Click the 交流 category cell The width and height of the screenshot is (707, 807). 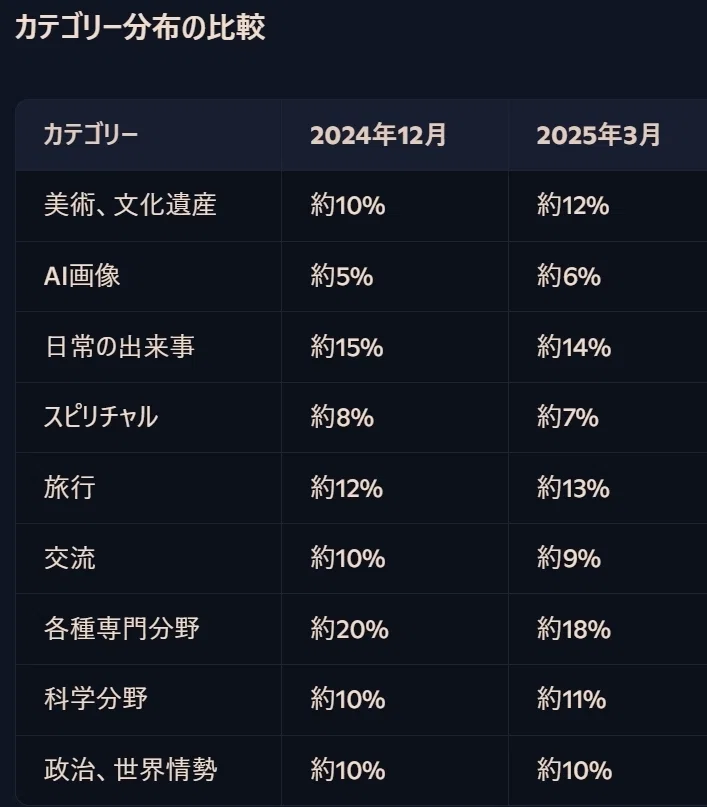tap(69, 558)
